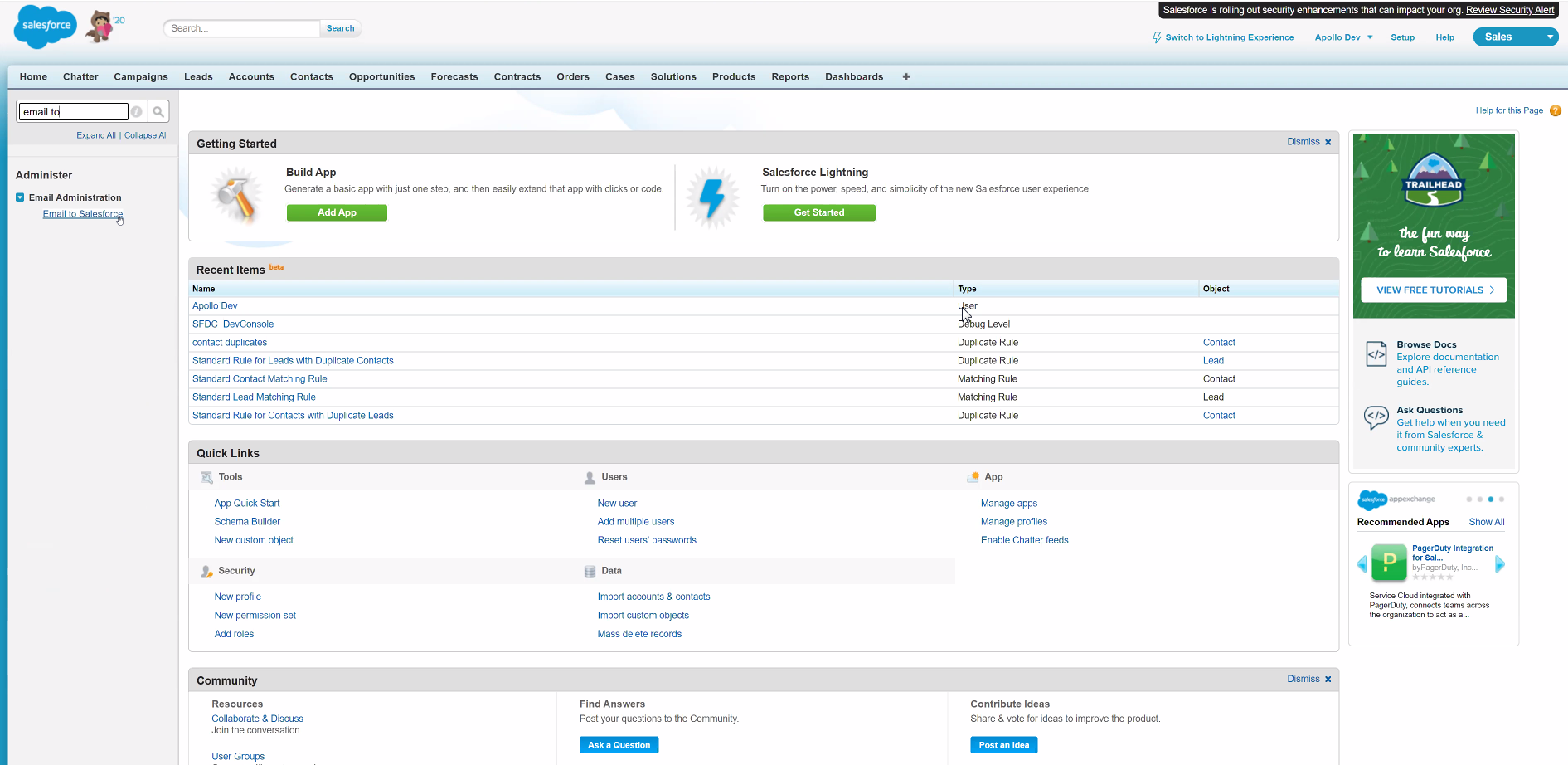The image size is (1568, 765).
Task: Click Collapse All in the sidebar
Action: pyautogui.click(x=146, y=135)
